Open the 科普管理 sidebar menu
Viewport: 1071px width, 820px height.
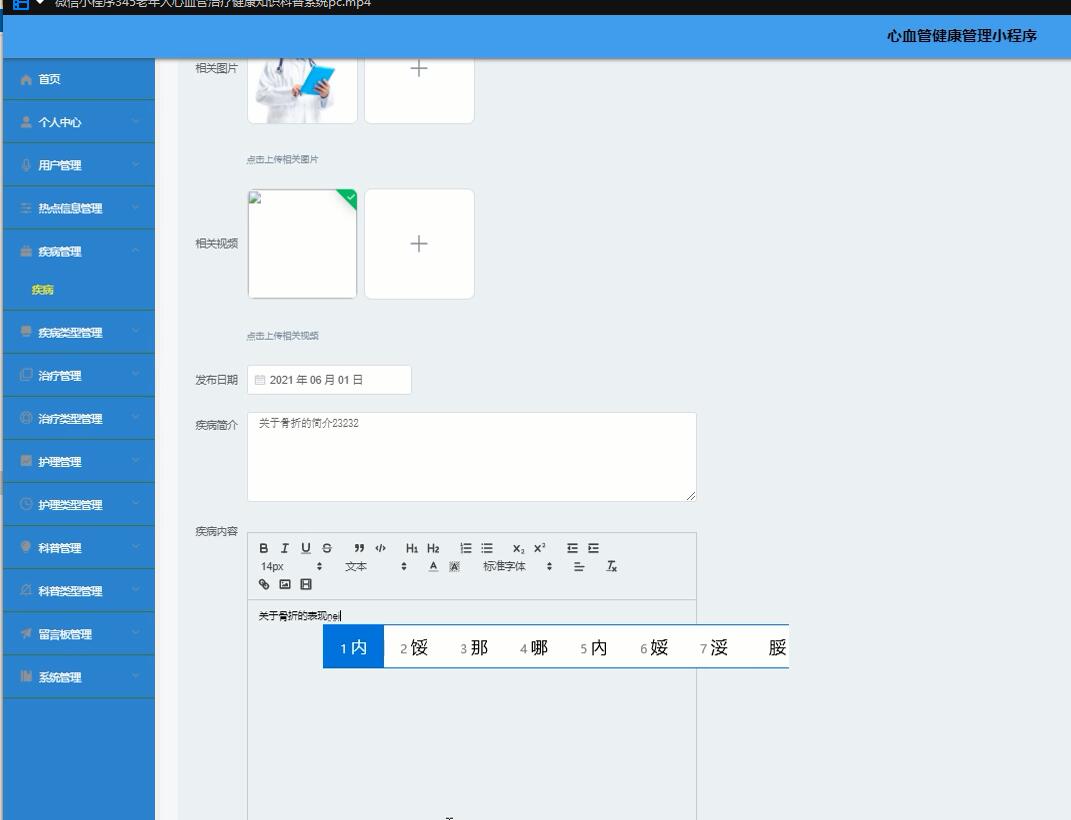pos(79,548)
